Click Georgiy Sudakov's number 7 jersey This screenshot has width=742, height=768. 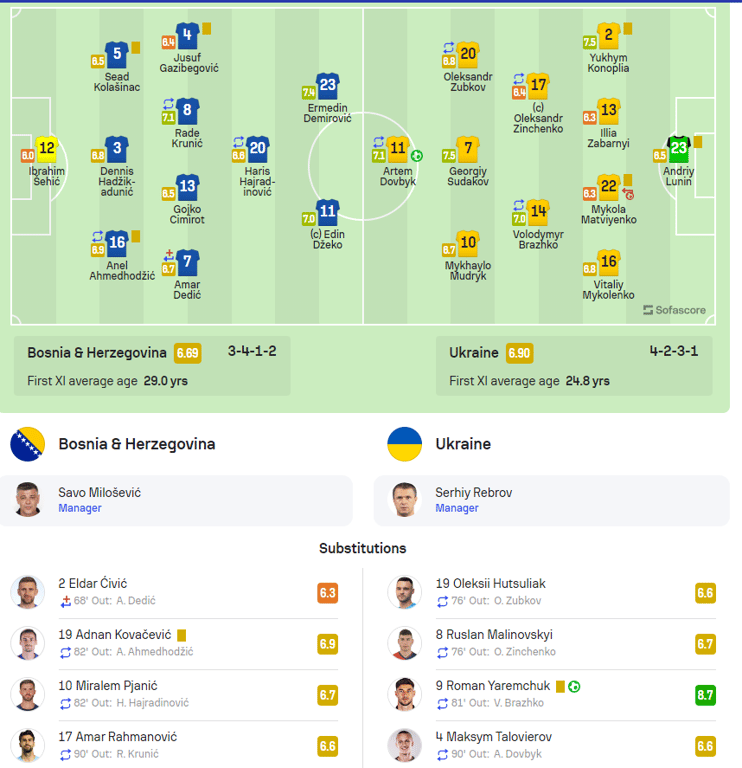(x=468, y=149)
